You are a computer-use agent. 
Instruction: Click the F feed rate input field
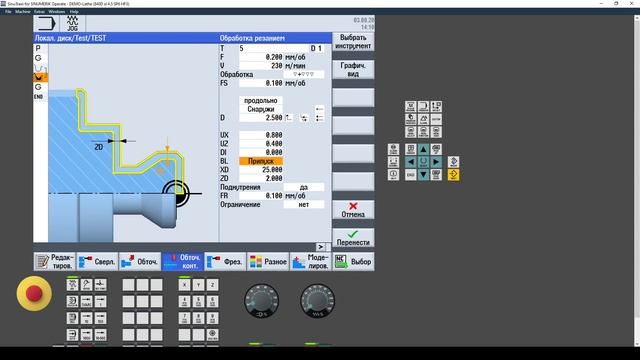[x=261, y=57]
